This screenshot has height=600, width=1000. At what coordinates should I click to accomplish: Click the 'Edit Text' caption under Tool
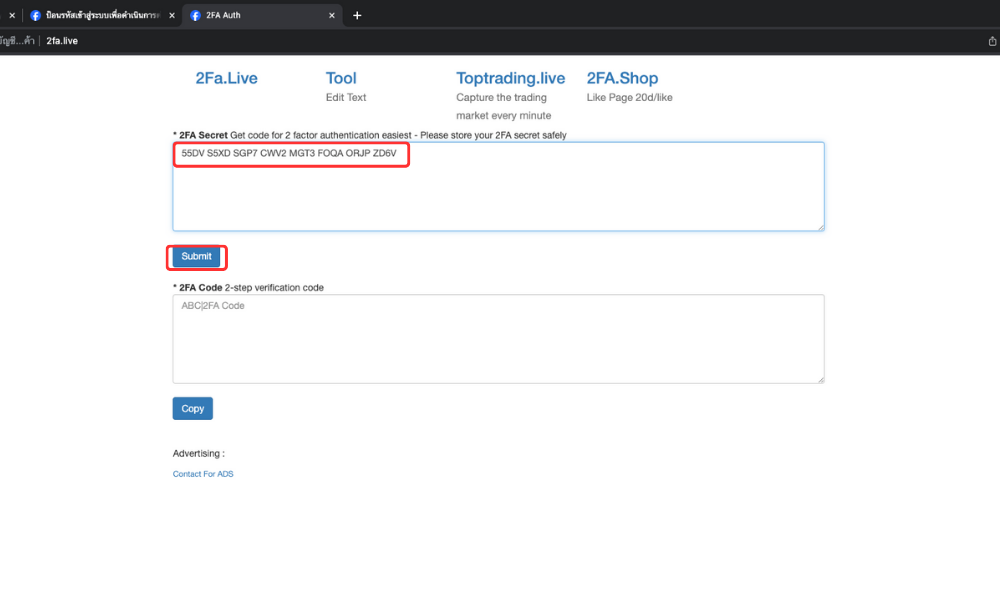pyautogui.click(x=346, y=98)
